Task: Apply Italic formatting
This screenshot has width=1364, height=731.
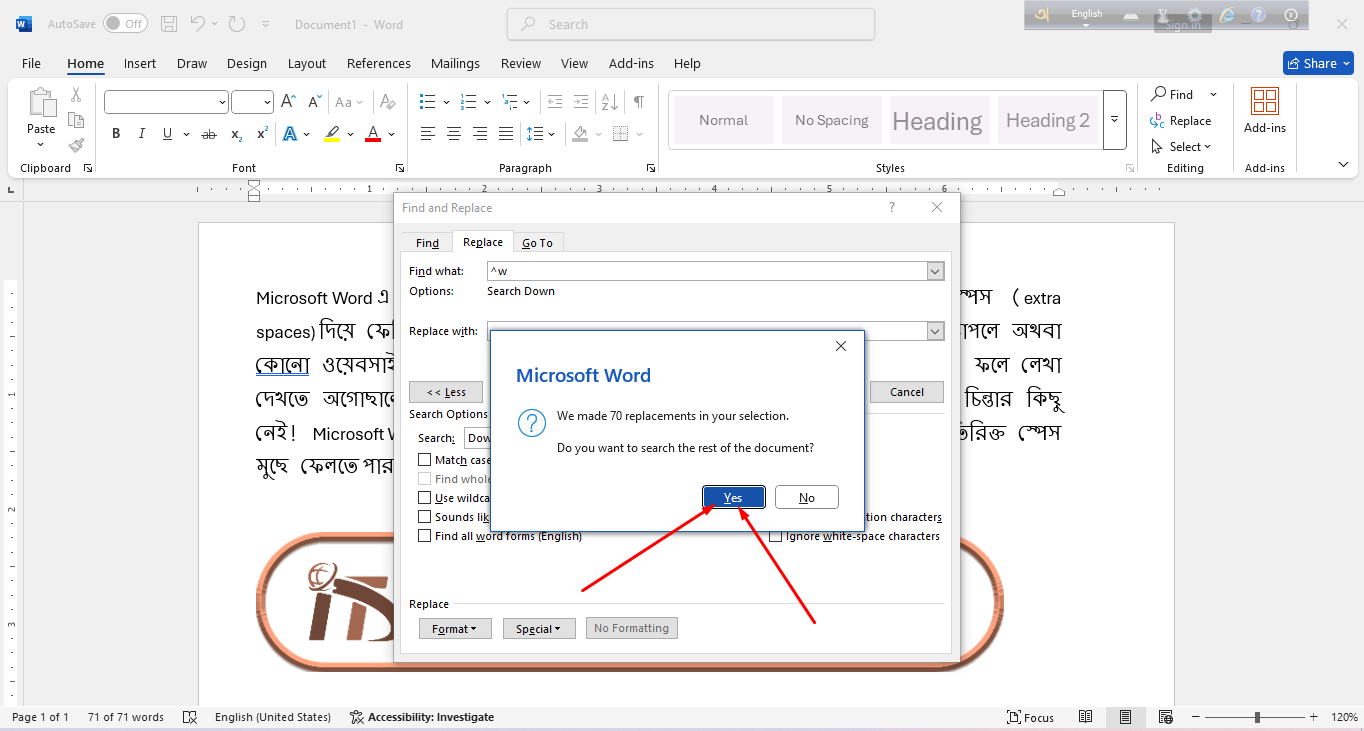Action: 141,132
